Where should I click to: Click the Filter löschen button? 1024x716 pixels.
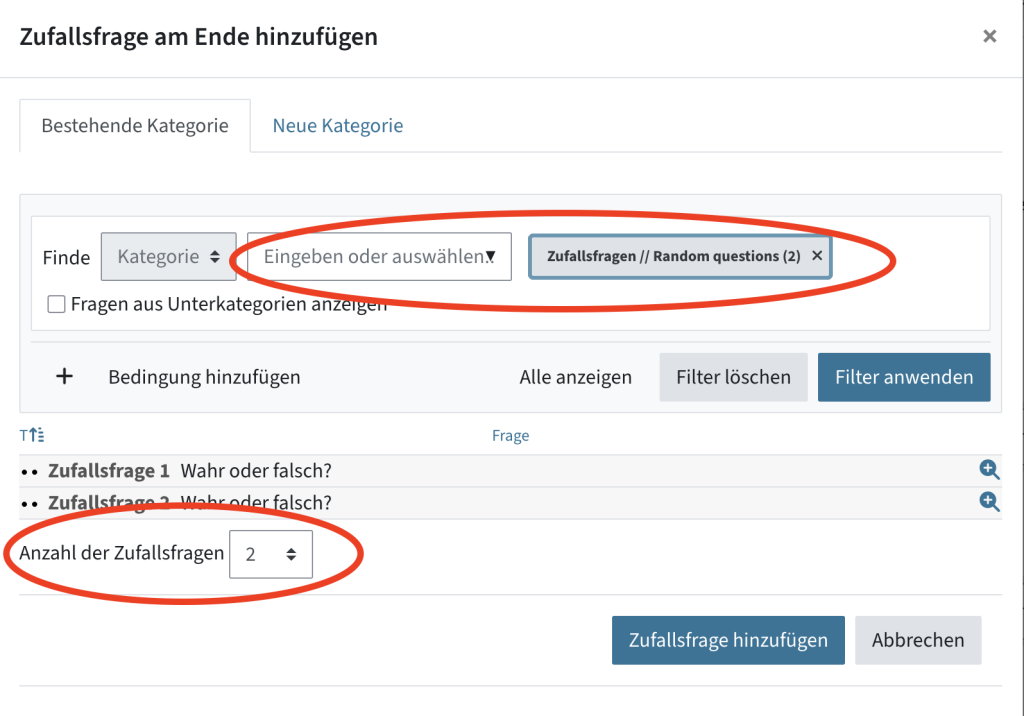tap(733, 377)
